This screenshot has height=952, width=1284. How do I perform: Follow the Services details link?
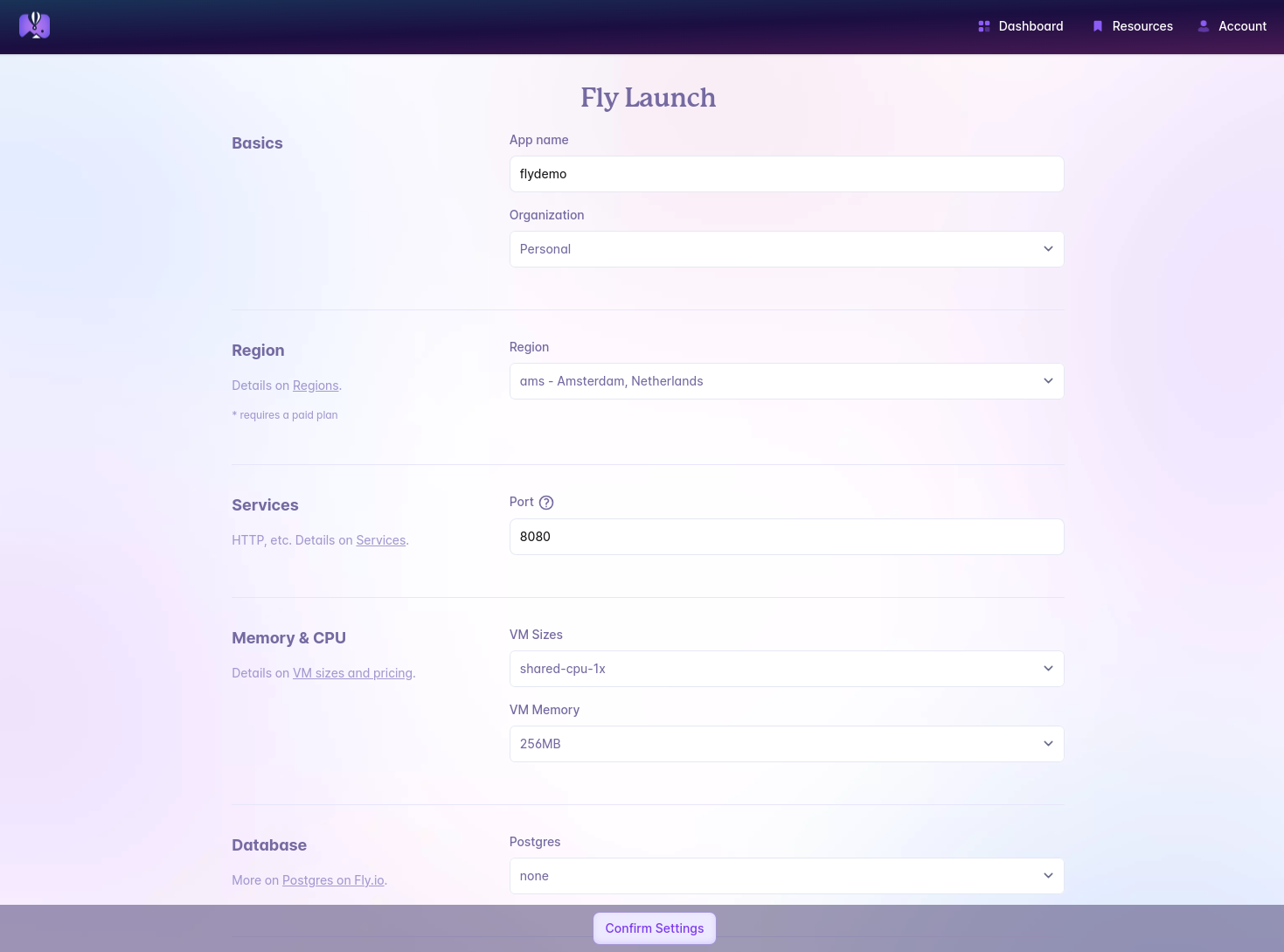[x=381, y=540]
